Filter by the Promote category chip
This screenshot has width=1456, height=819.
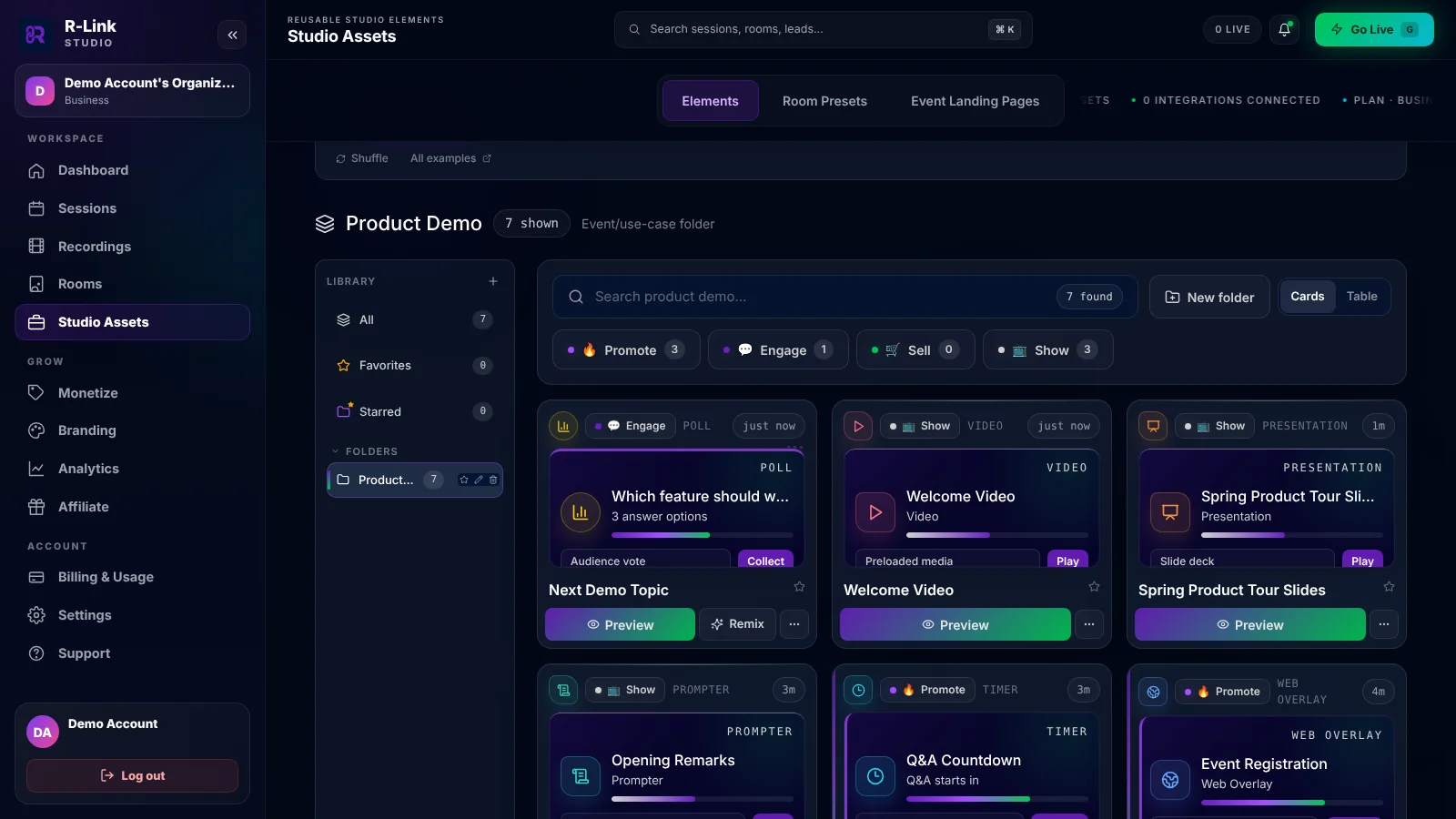click(626, 349)
